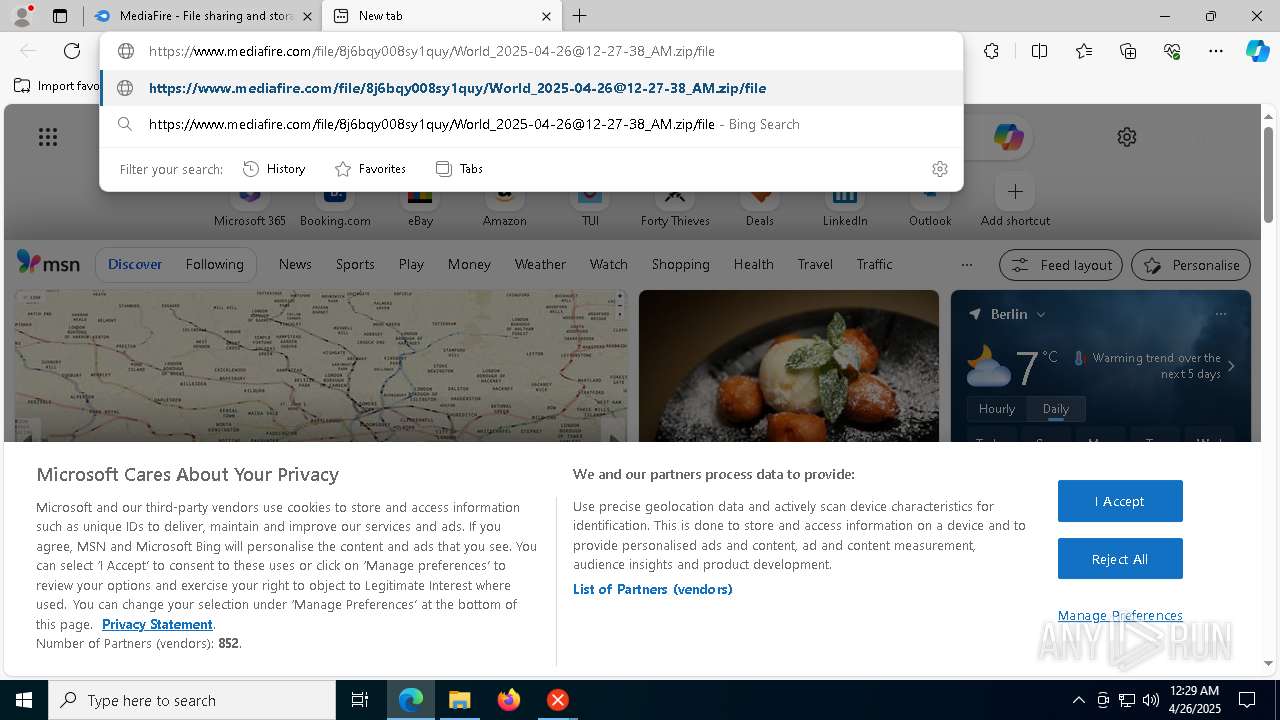Viewport: 1280px width, 720px height.
Task: Open the Amazon shortcut
Action: 504,207
